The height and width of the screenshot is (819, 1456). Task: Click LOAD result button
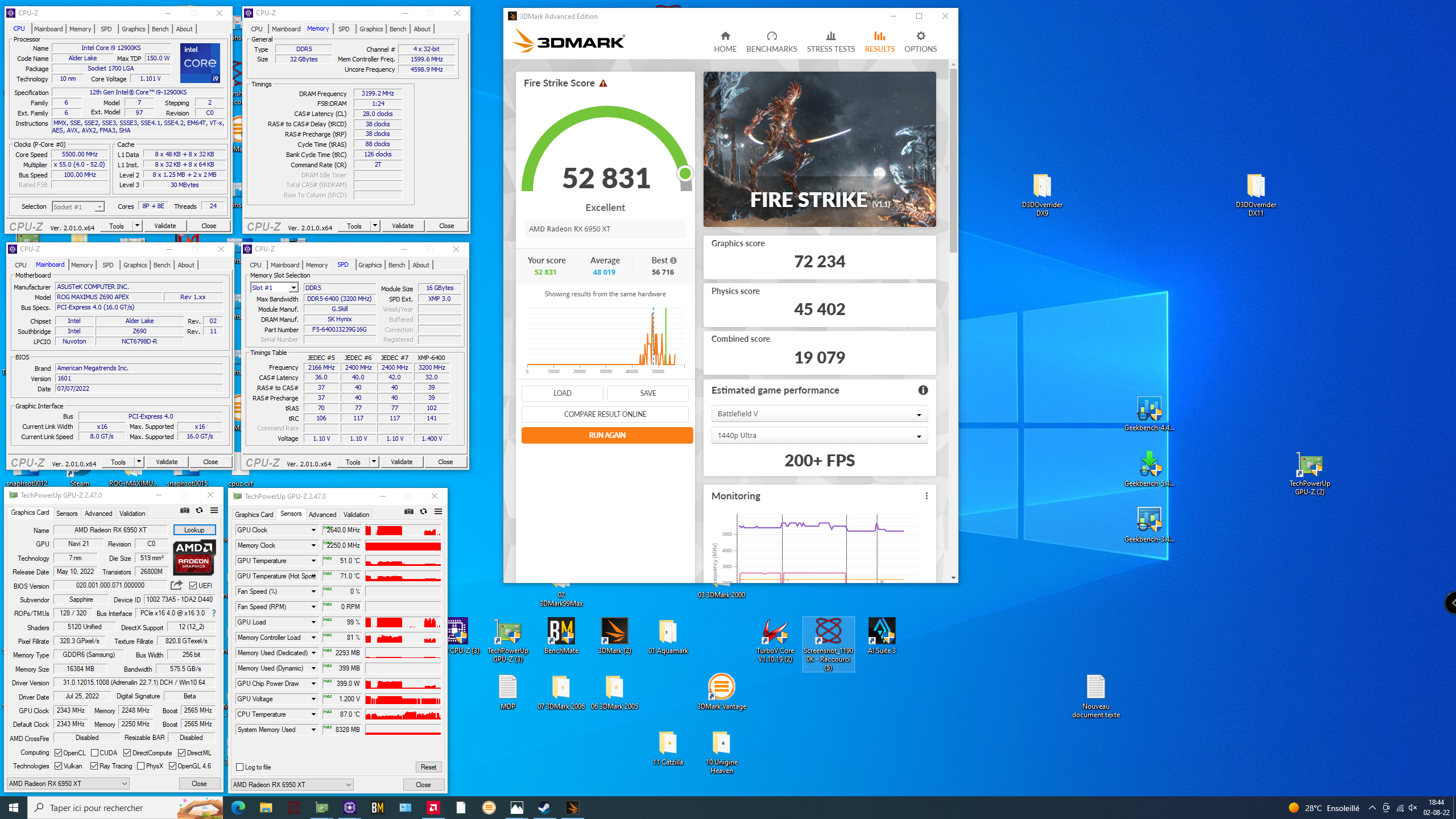(x=562, y=393)
